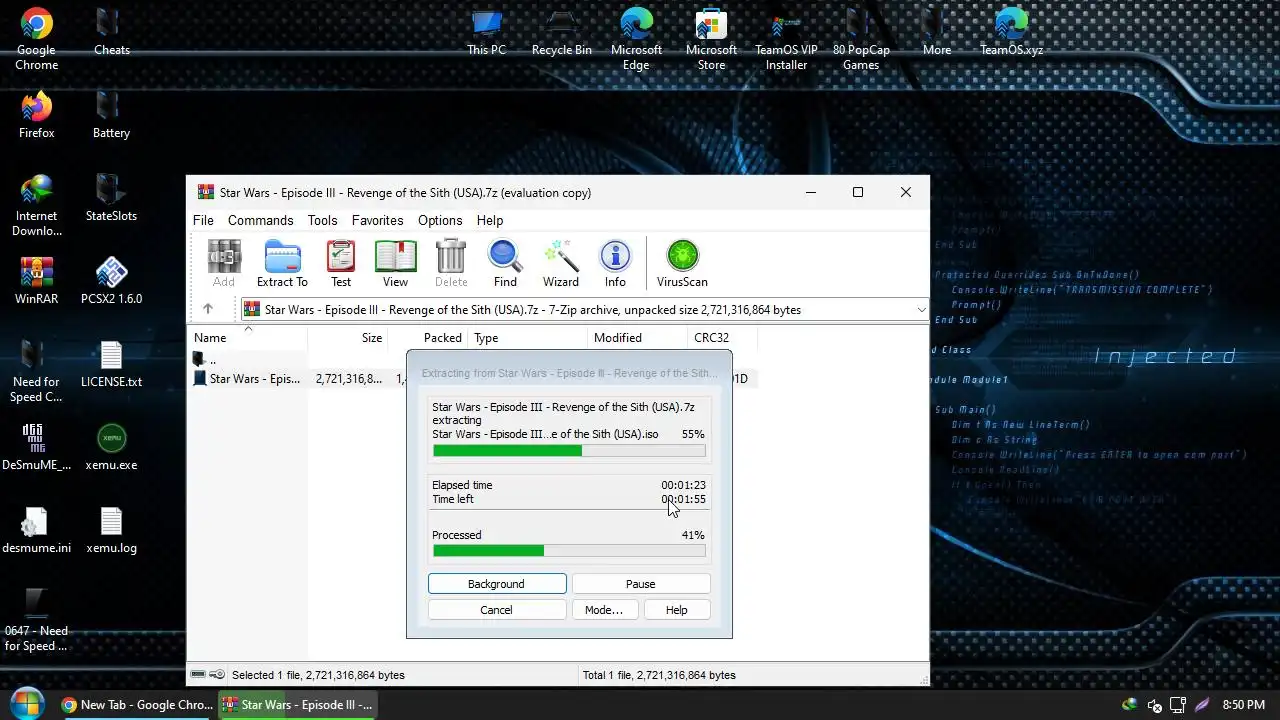Sort list by Size column header

pyautogui.click(x=348, y=338)
